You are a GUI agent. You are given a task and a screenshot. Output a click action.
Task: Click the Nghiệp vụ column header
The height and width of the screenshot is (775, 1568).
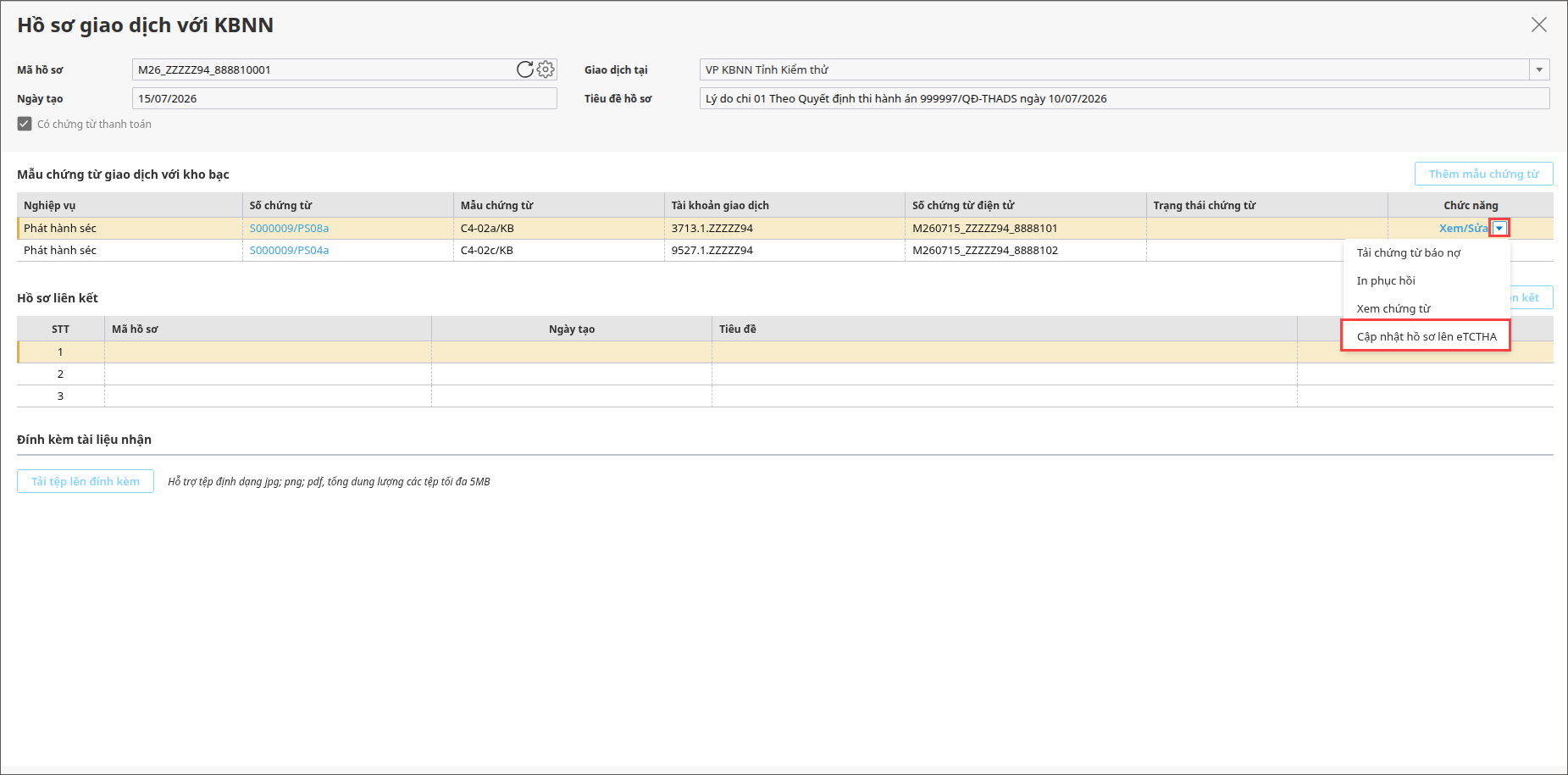[130, 205]
